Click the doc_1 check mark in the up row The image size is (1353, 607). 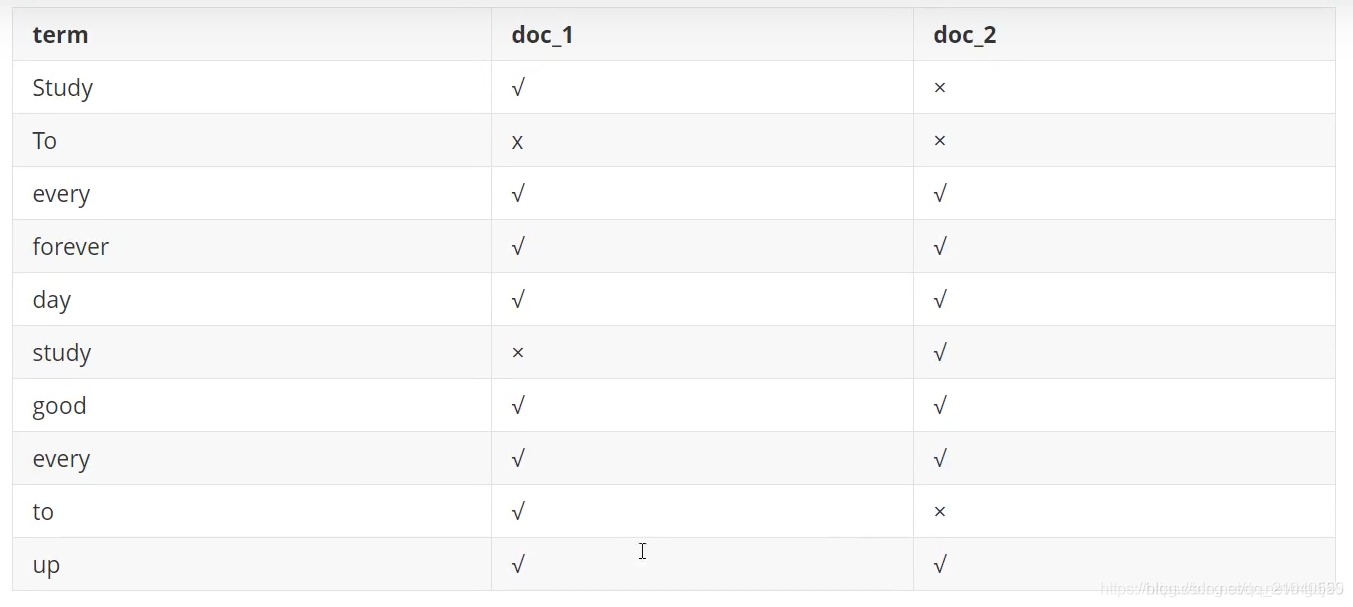[x=517, y=565]
